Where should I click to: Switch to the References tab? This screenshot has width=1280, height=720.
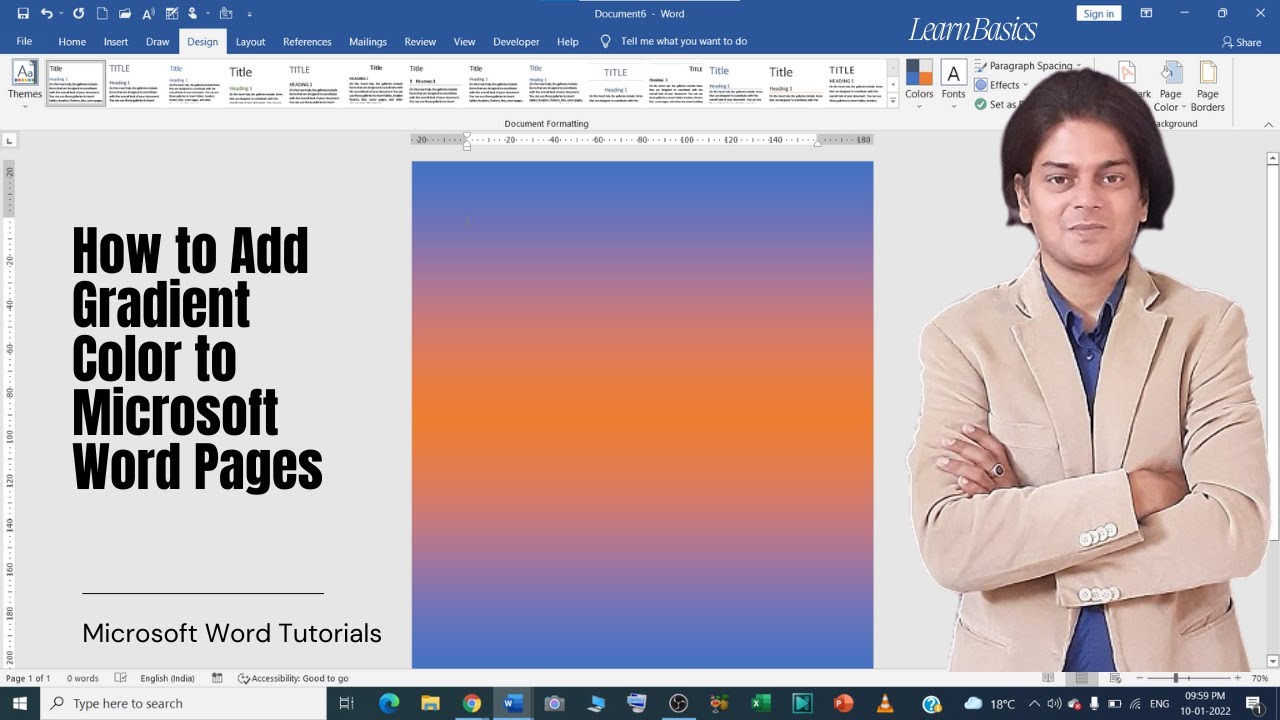click(307, 41)
